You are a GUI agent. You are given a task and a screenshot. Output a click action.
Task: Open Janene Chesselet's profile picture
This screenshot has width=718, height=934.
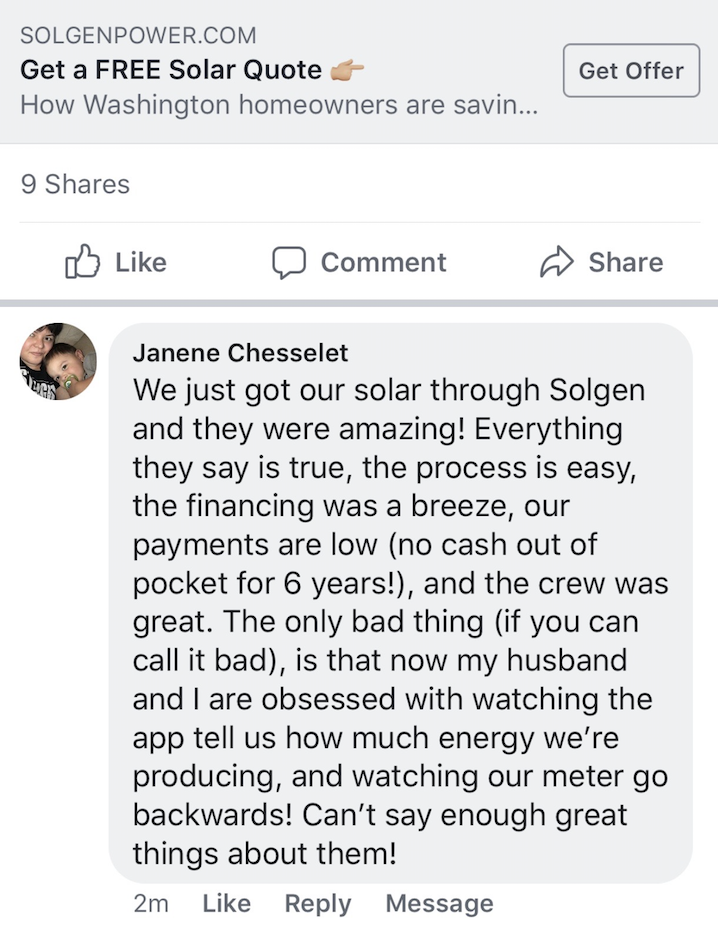pos(58,362)
